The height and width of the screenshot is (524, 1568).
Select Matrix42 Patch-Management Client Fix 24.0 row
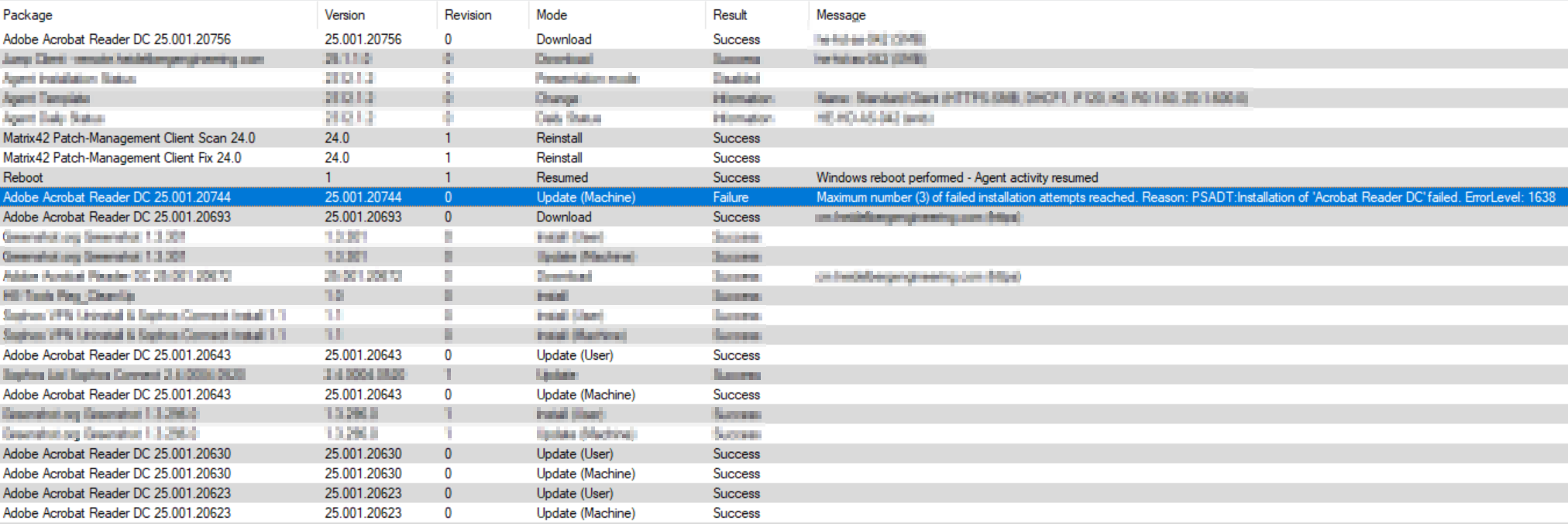point(122,158)
